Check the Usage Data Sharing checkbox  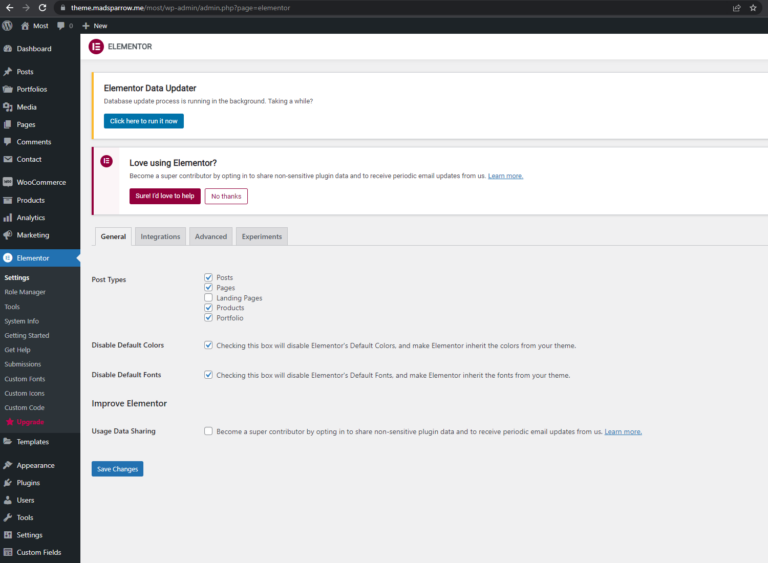[x=208, y=431]
